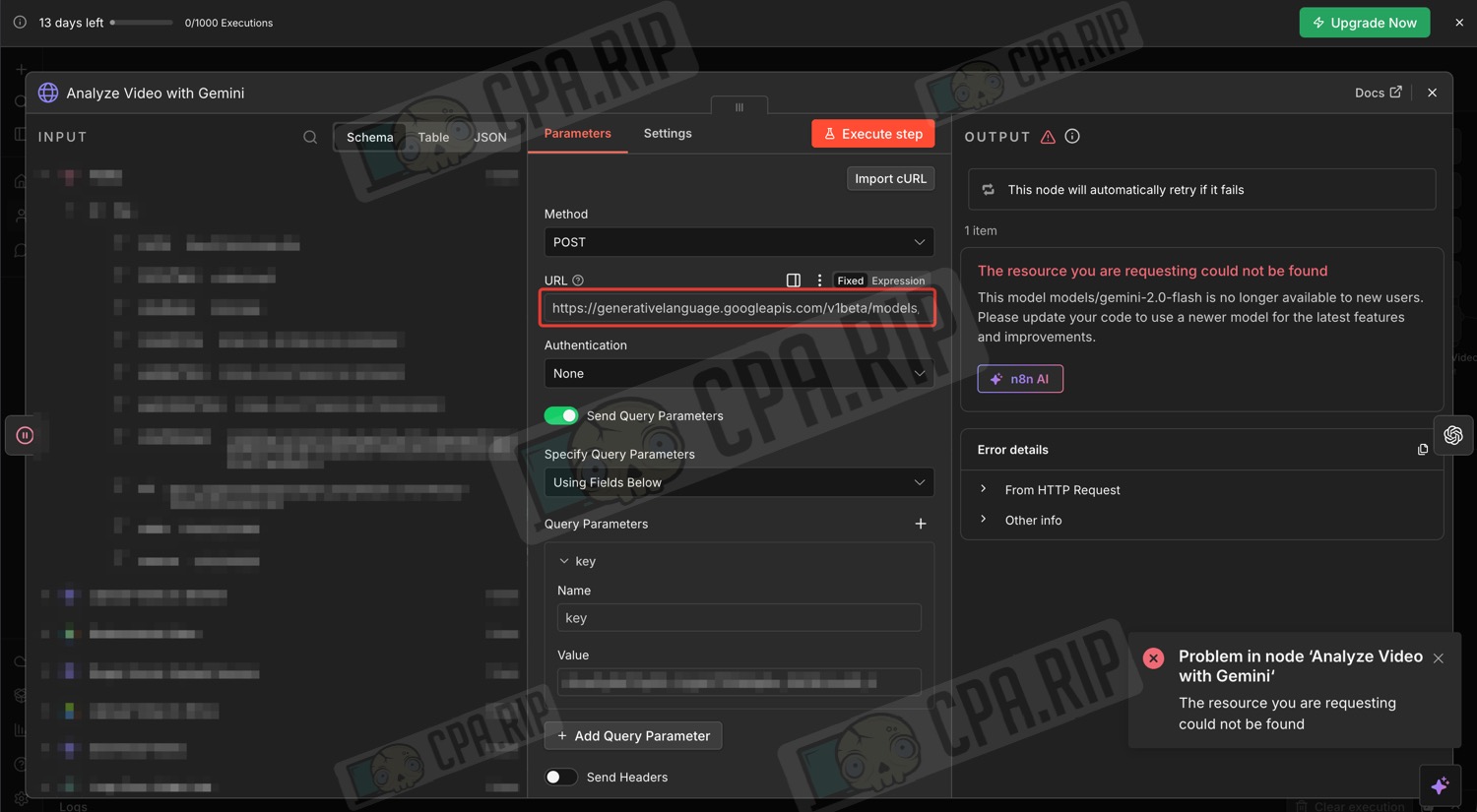Select the Table view tab
The width and height of the screenshot is (1477, 812).
pos(433,138)
